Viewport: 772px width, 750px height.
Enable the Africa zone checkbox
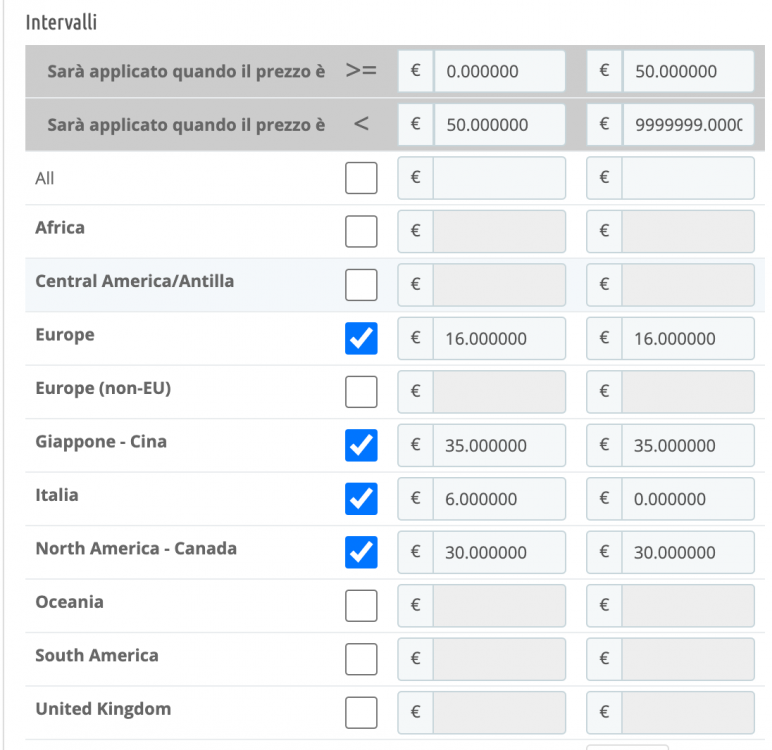361,231
